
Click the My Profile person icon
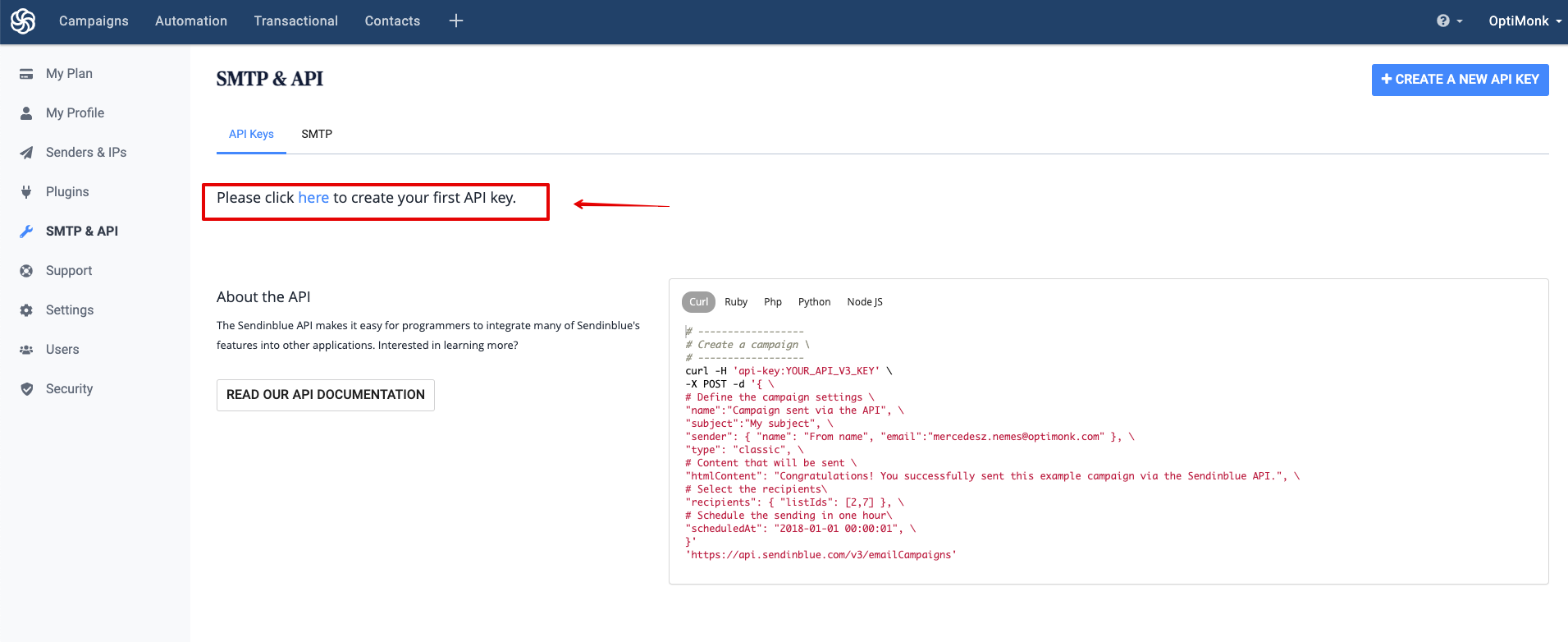(x=26, y=113)
